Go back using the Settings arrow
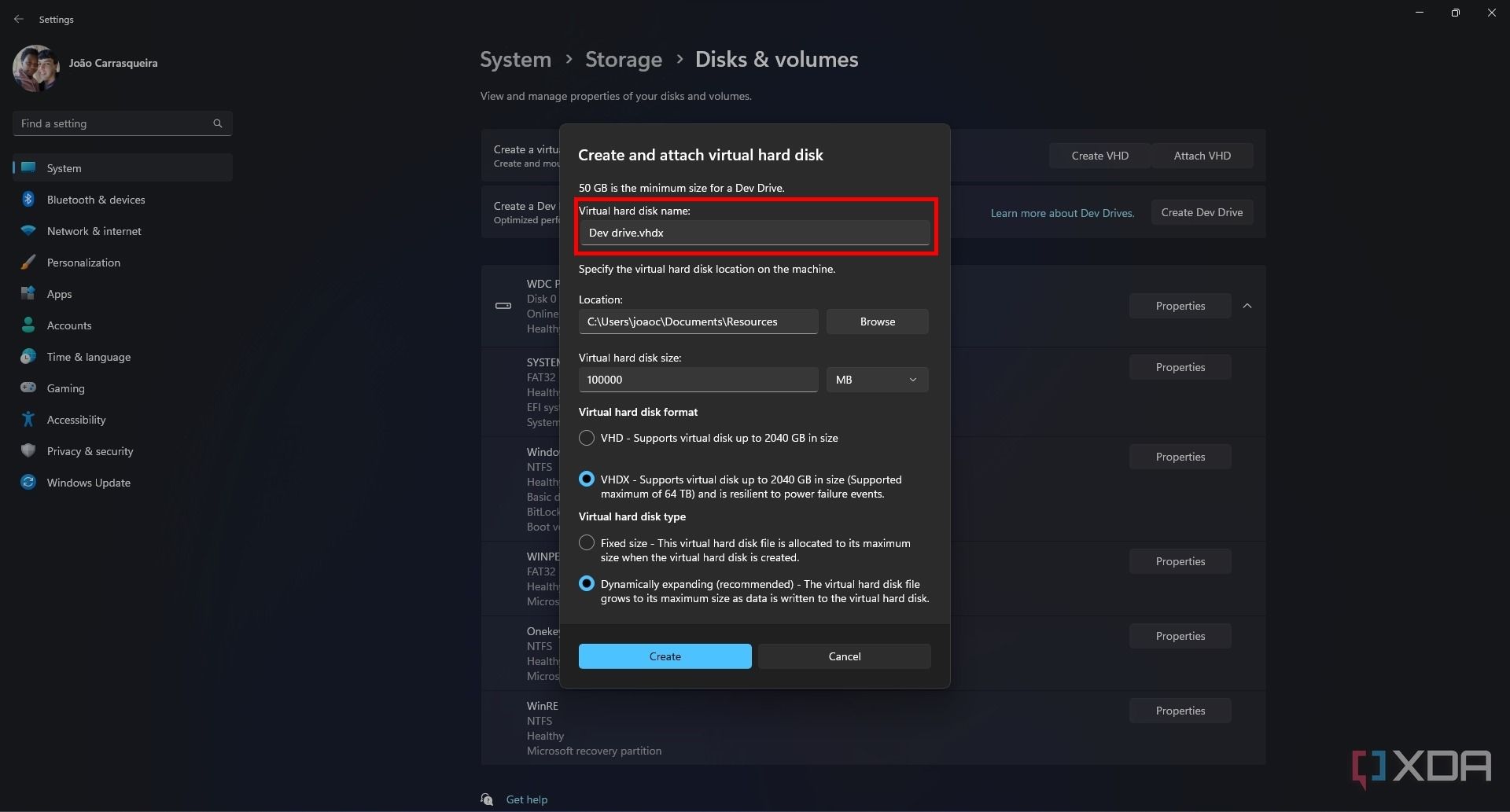The image size is (1510, 812). pyautogui.click(x=19, y=19)
